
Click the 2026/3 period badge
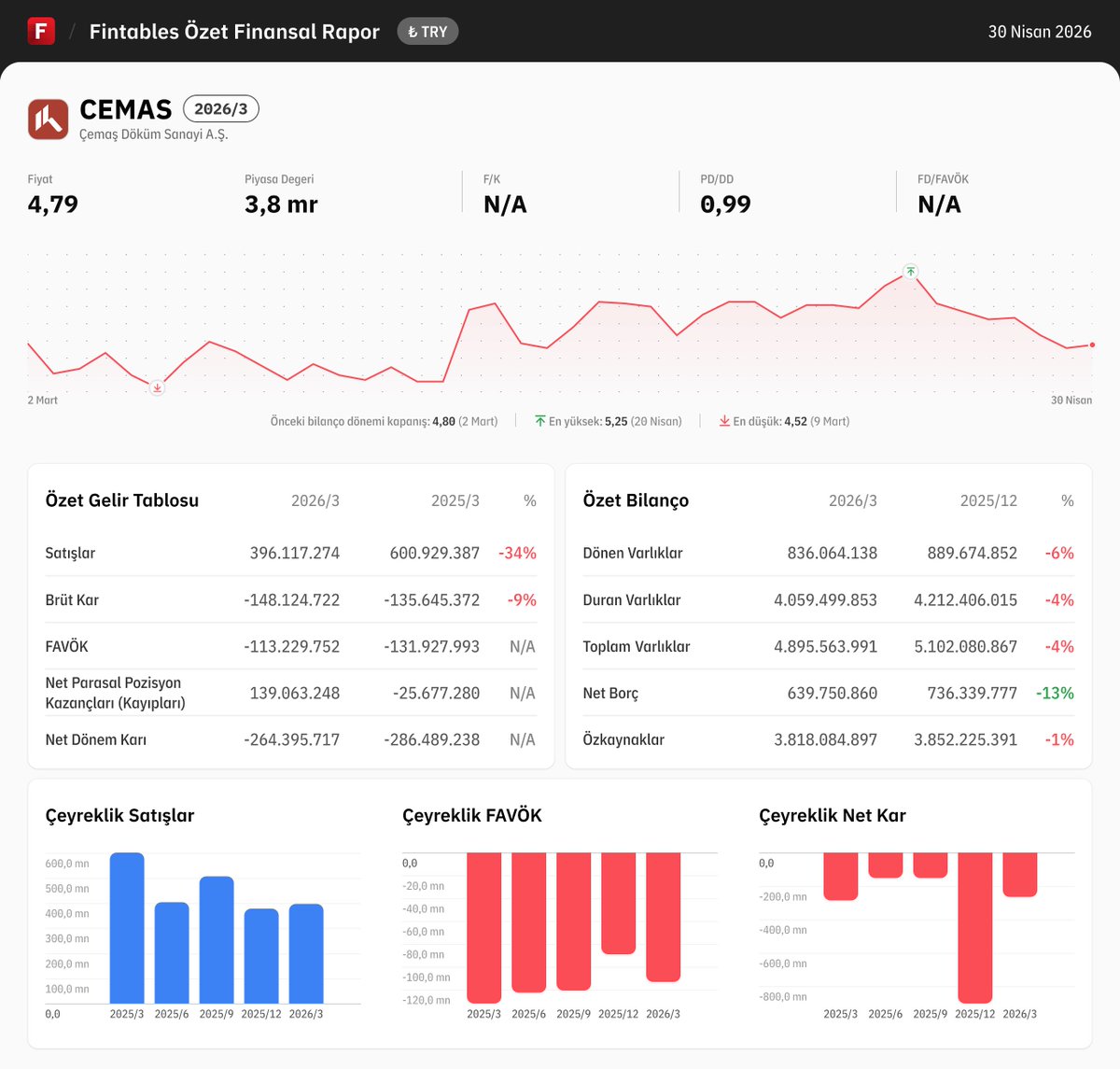coord(221,109)
